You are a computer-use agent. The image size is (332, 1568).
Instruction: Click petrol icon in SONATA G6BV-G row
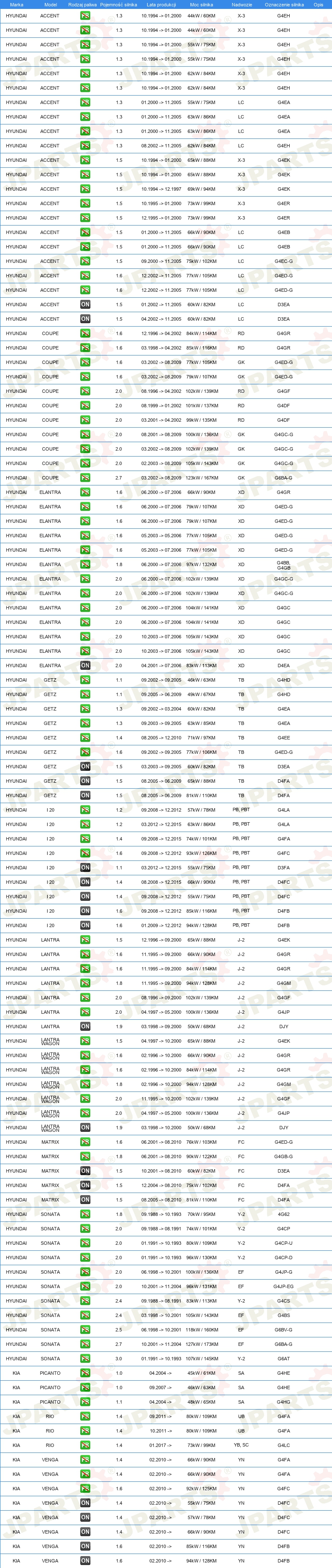(85, 1329)
